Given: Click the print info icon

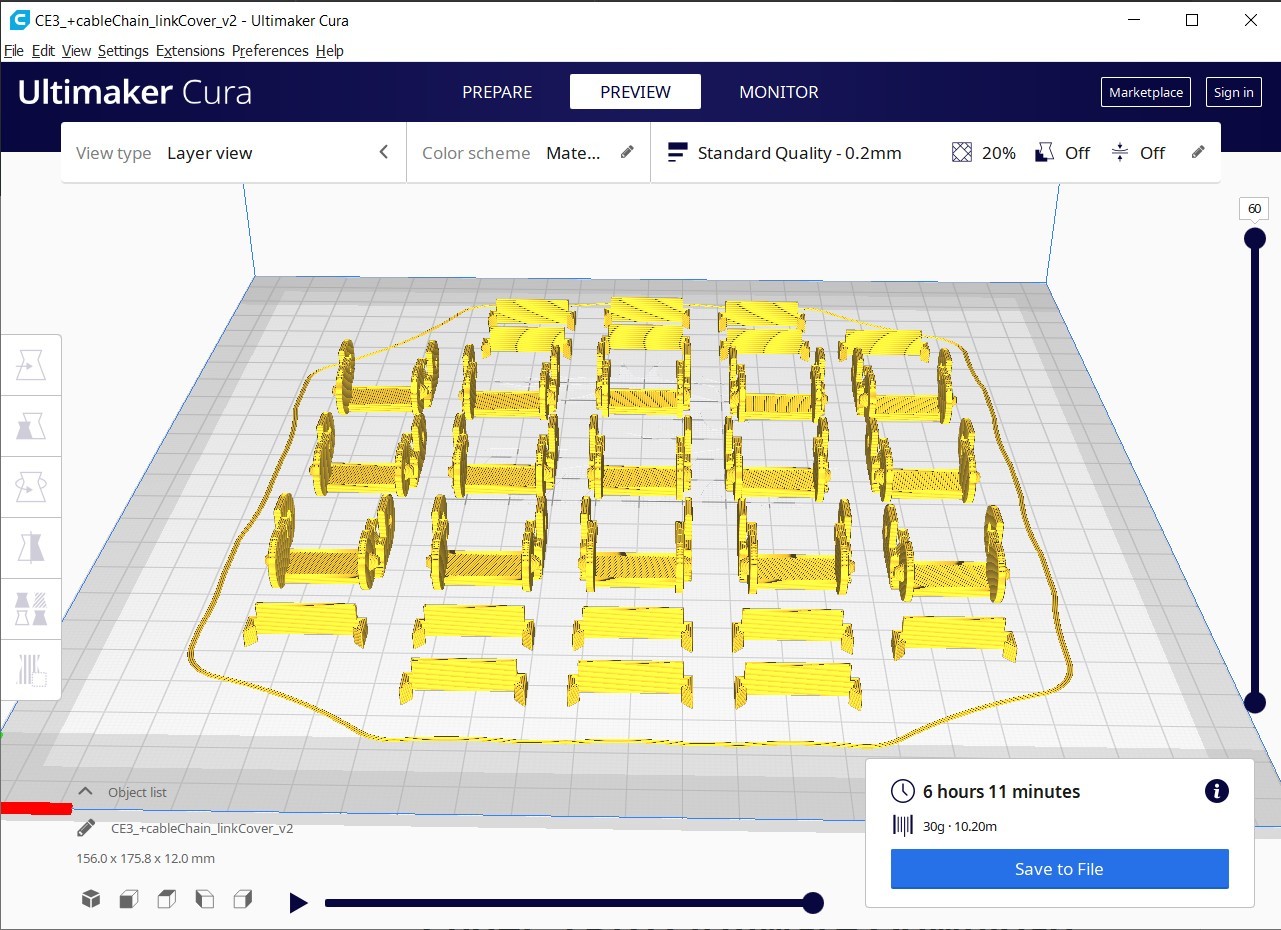Looking at the screenshot, I should point(1217,791).
